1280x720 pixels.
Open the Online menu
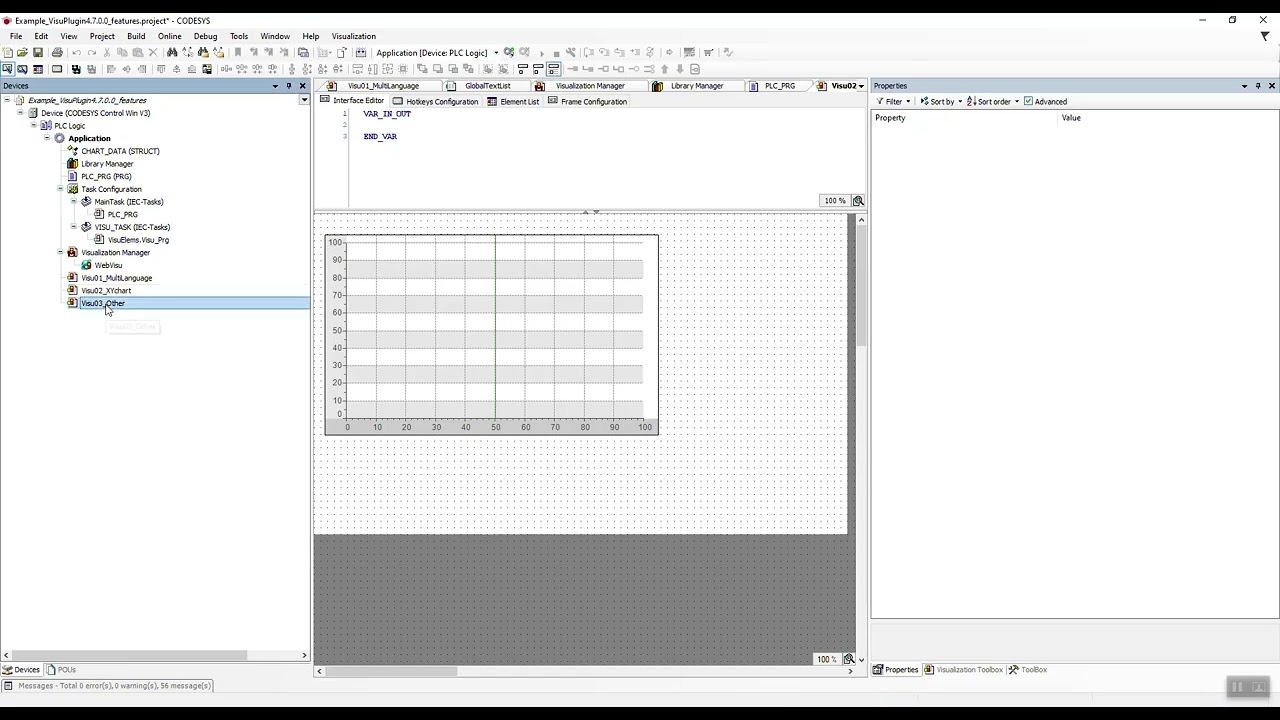pos(170,36)
